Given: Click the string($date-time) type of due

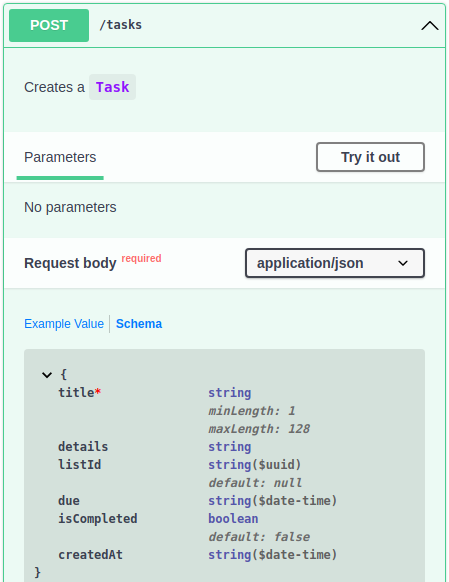Looking at the screenshot, I should tap(273, 501).
